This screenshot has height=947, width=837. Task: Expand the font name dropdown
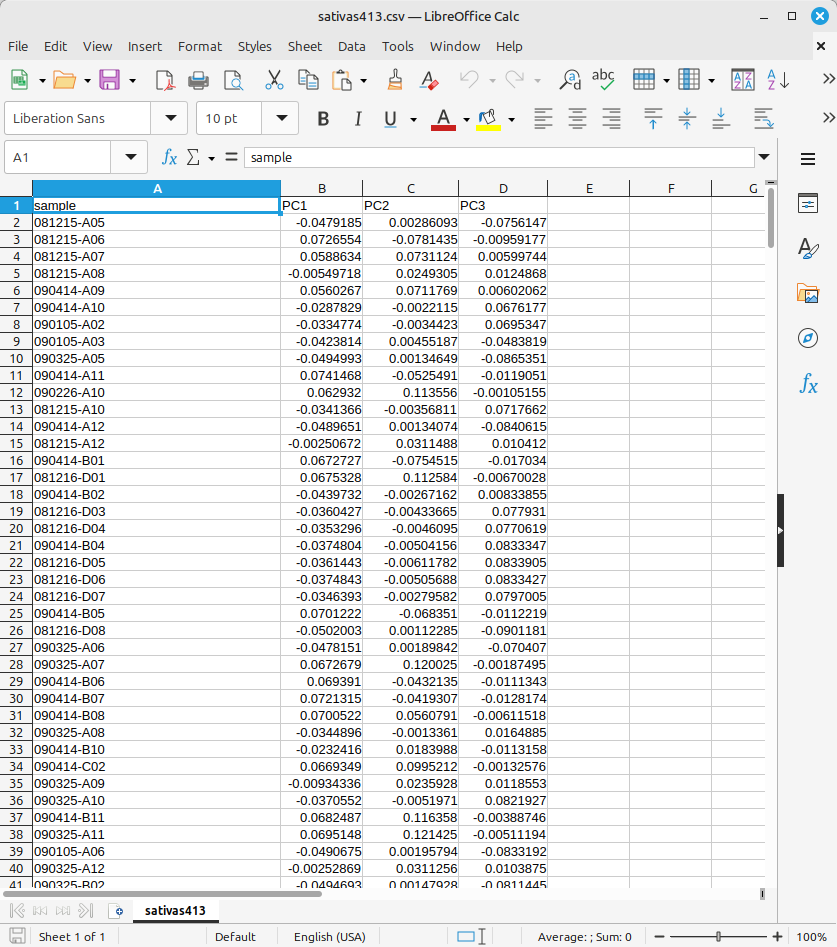coord(169,118)
